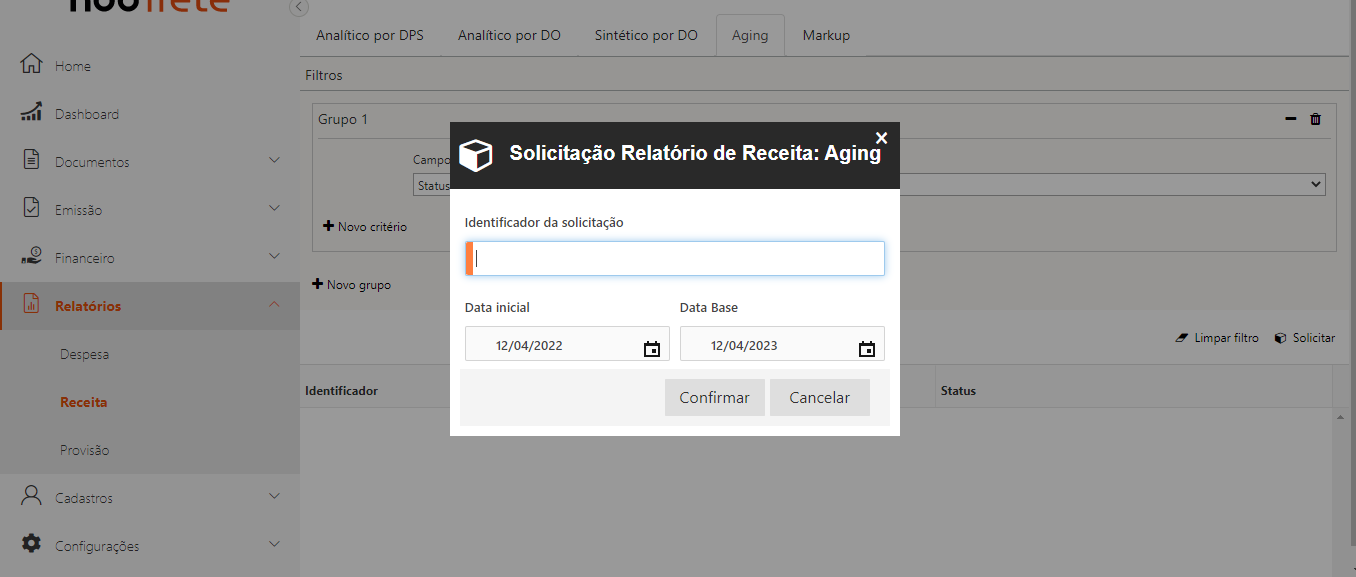The image size is (1356, 577).
Task: Collapse the Relatórios section
Action: [x=274, y=305]
